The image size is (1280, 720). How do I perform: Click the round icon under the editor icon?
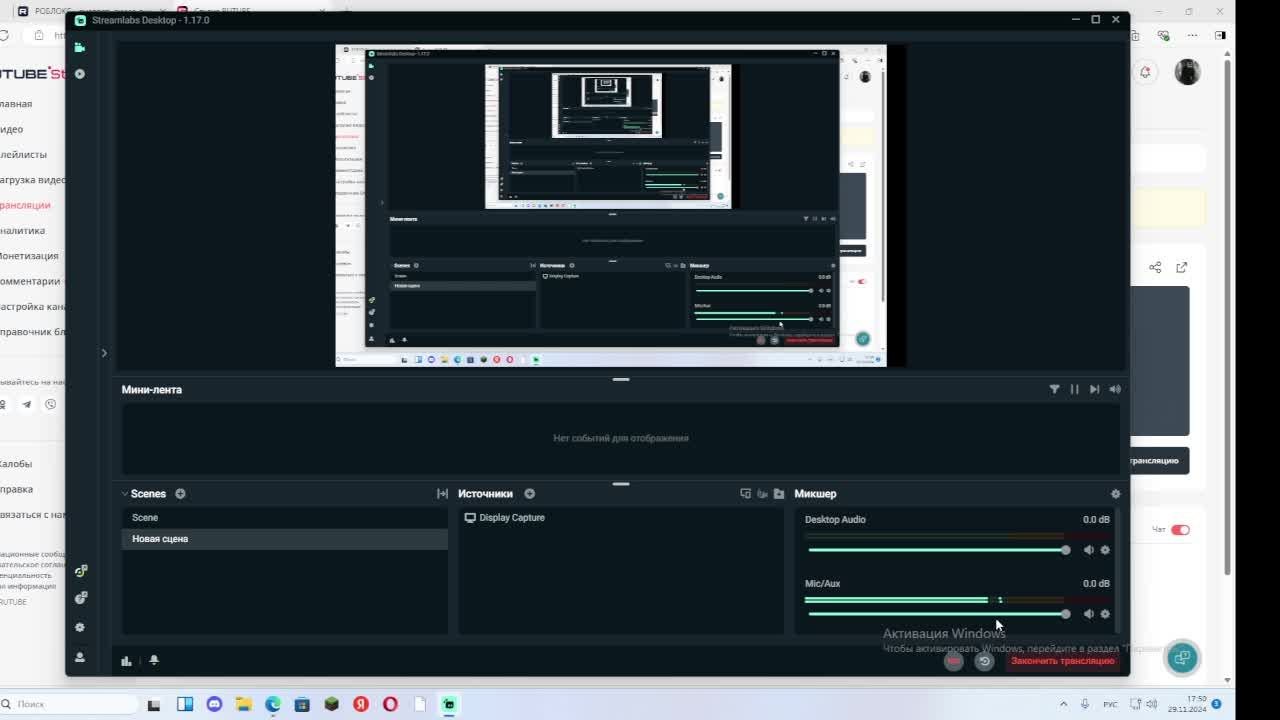[80, 74]
